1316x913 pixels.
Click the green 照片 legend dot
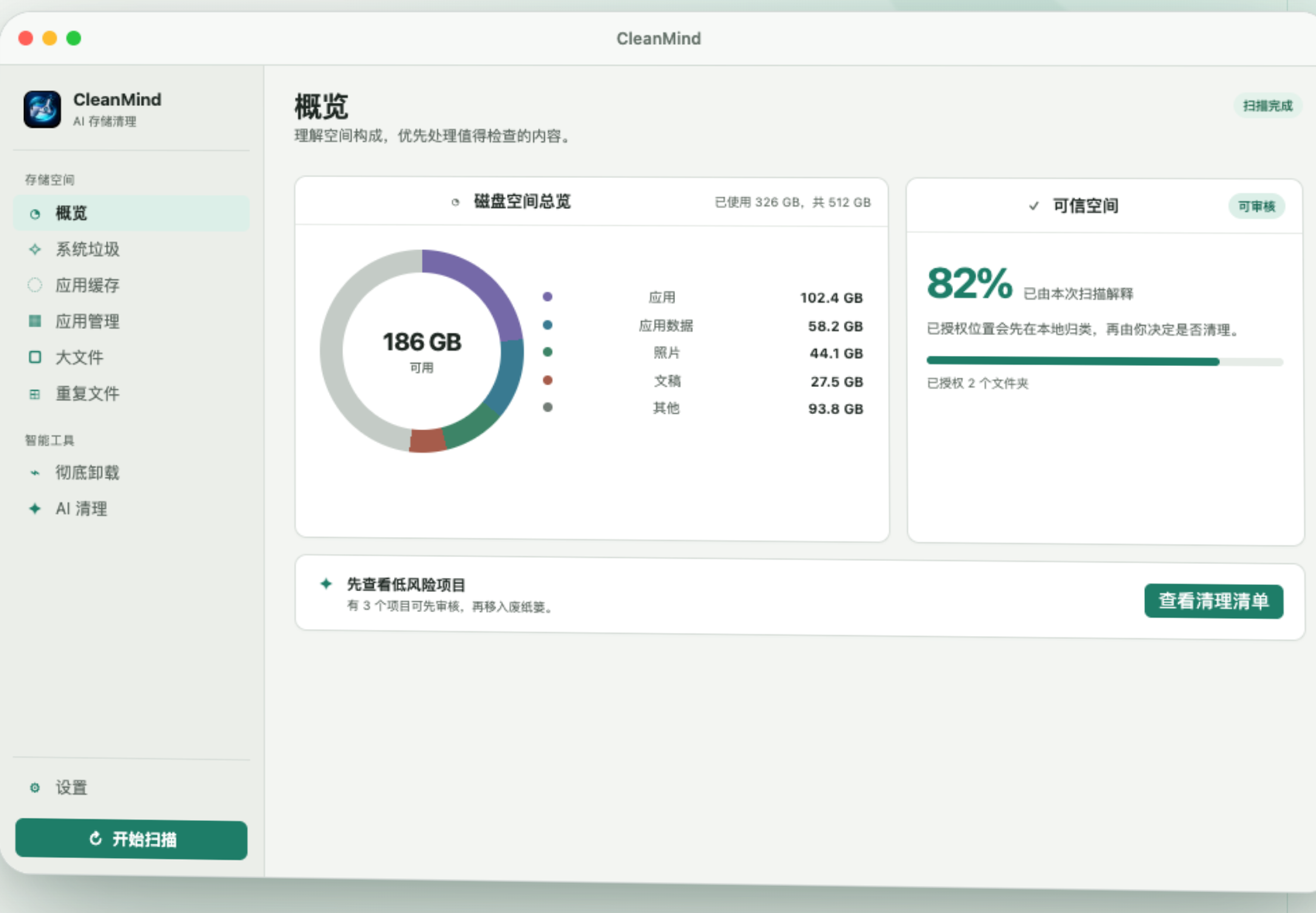[547, 352]
